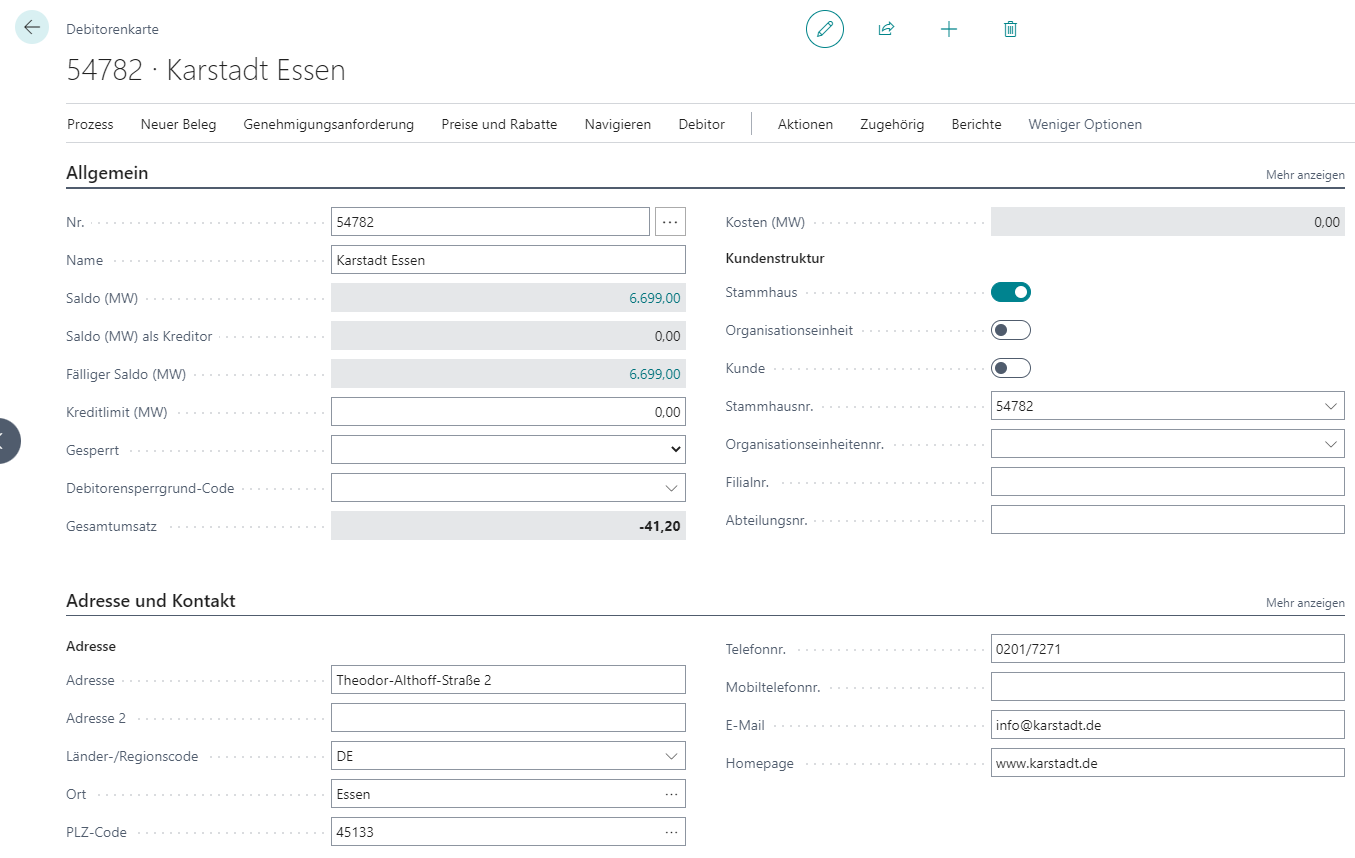Click into the E-Mail input field
Image resolution: width=1355 pixels, height=858 pixels.
[x=1166, y=725]
